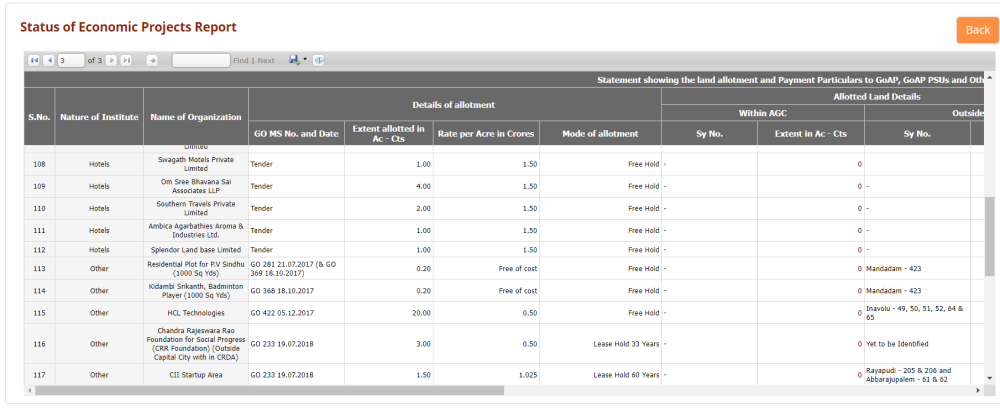The height and width of the screenshot is (415, 1000).
Task: Click the 1.025 rate value
Action: coord(487,375)
